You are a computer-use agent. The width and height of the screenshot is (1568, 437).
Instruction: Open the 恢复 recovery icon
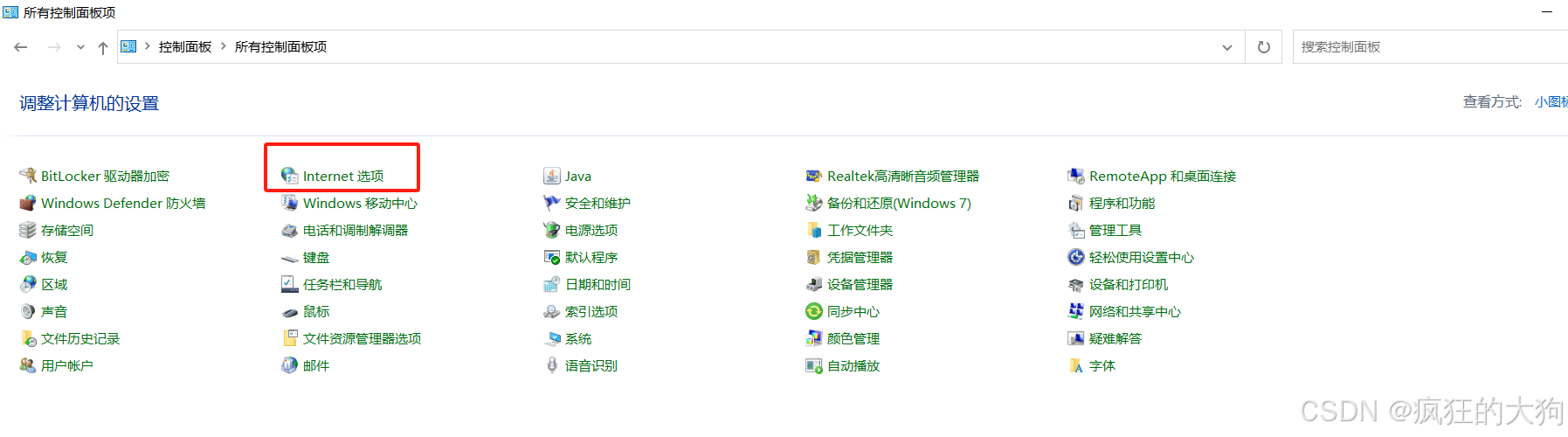coord(28,257)
